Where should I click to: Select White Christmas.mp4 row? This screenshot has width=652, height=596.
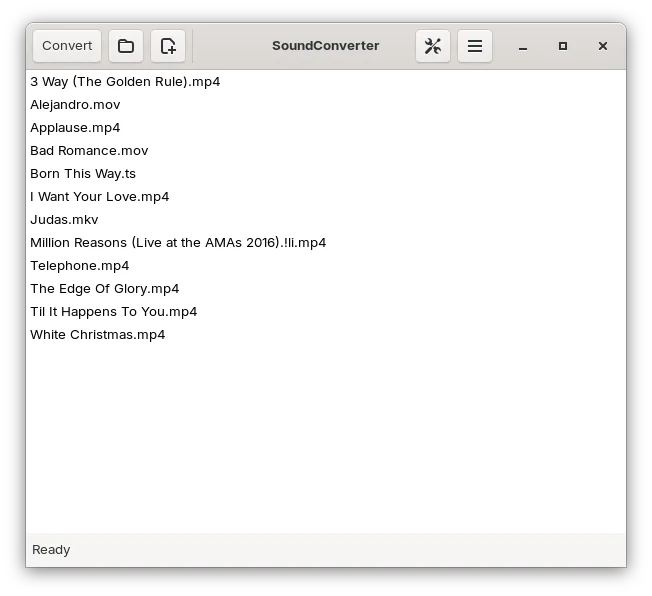pos(98,335)
